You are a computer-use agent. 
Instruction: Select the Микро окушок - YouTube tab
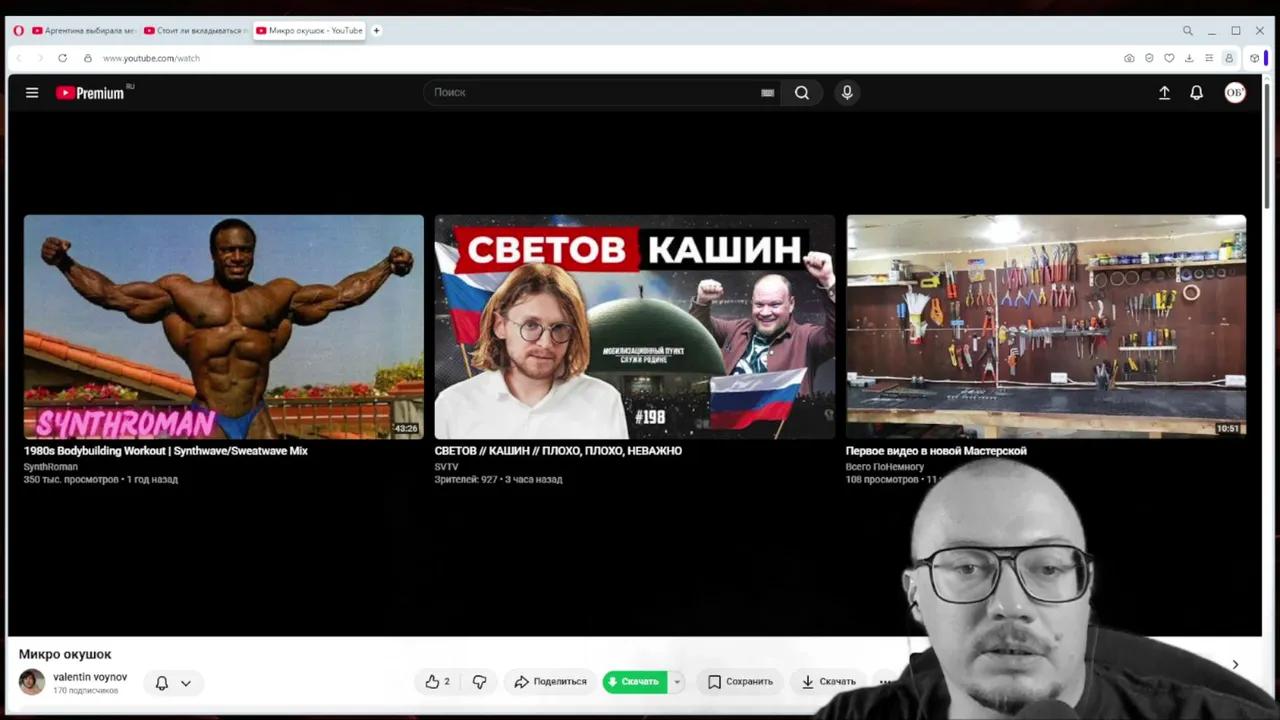[x=309, y=31]
